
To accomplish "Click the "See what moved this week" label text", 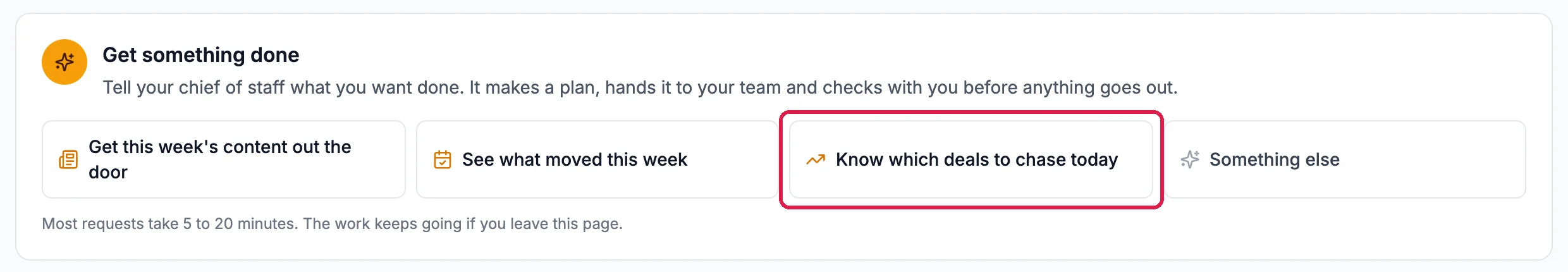I will tap(575, 159).
